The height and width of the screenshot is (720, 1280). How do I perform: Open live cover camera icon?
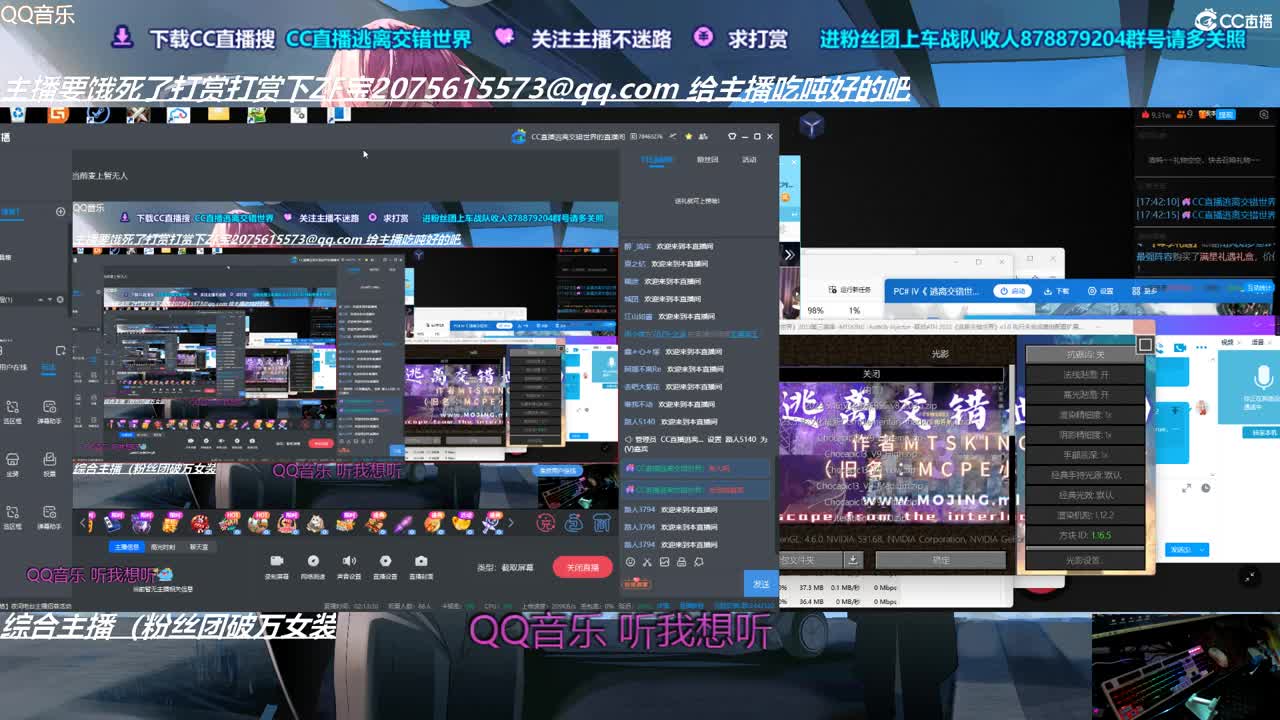click(421, 561)
